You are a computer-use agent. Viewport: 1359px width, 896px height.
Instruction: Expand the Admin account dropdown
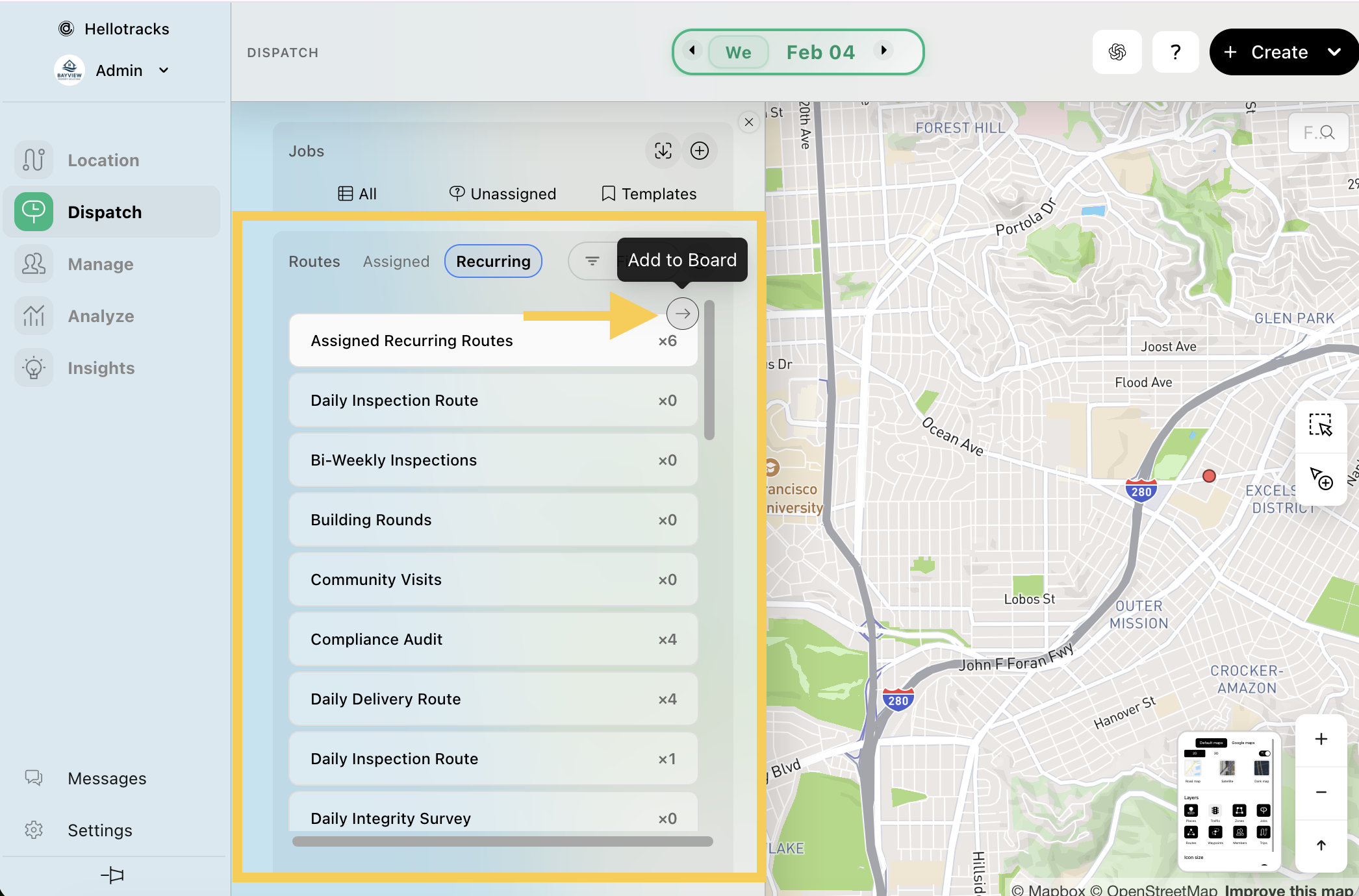pos(164,70)
